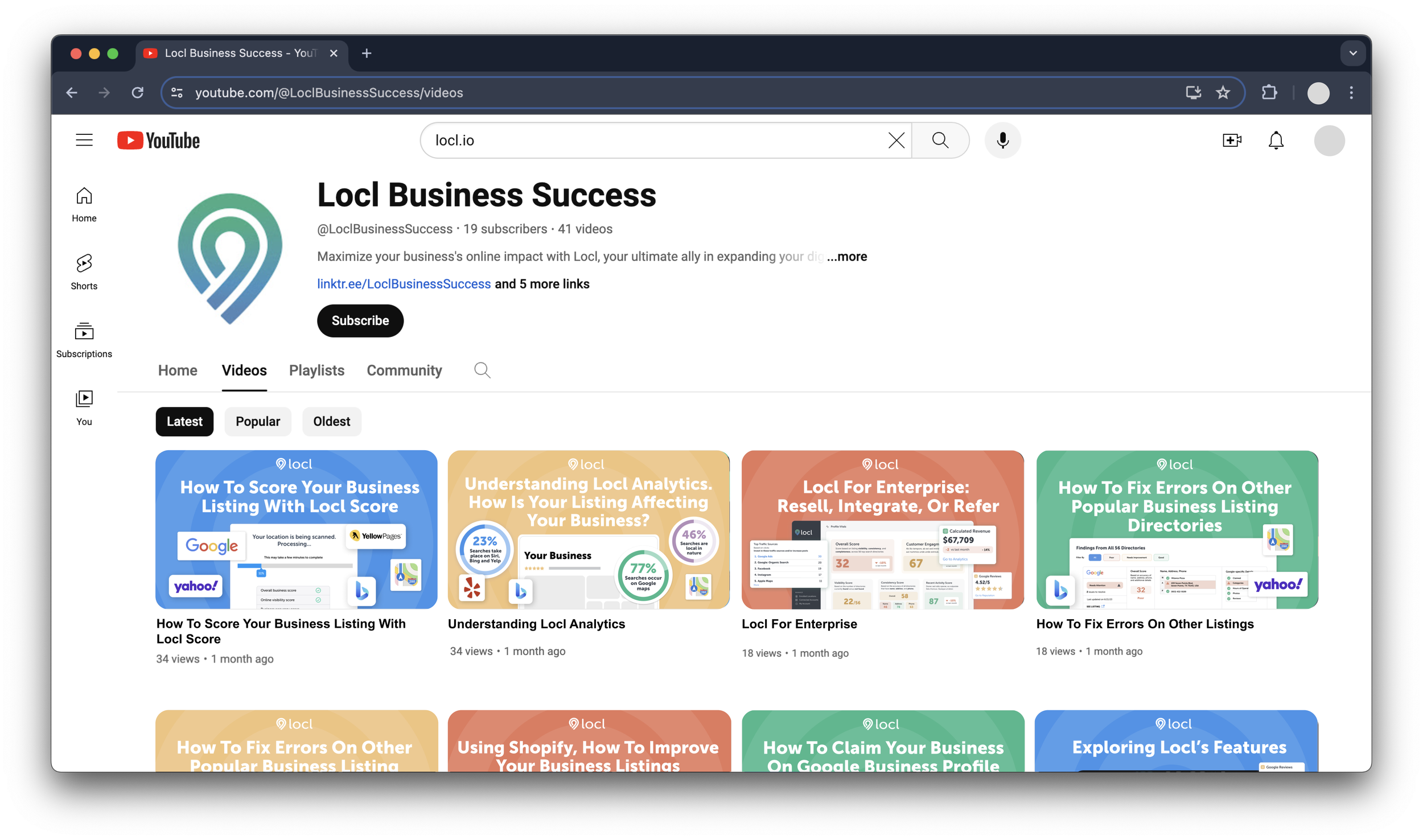Viewport: 1423px width, 840px height.
Task: Open the green Fix Errors directories thumbnail
Action: coord(1177,529)
